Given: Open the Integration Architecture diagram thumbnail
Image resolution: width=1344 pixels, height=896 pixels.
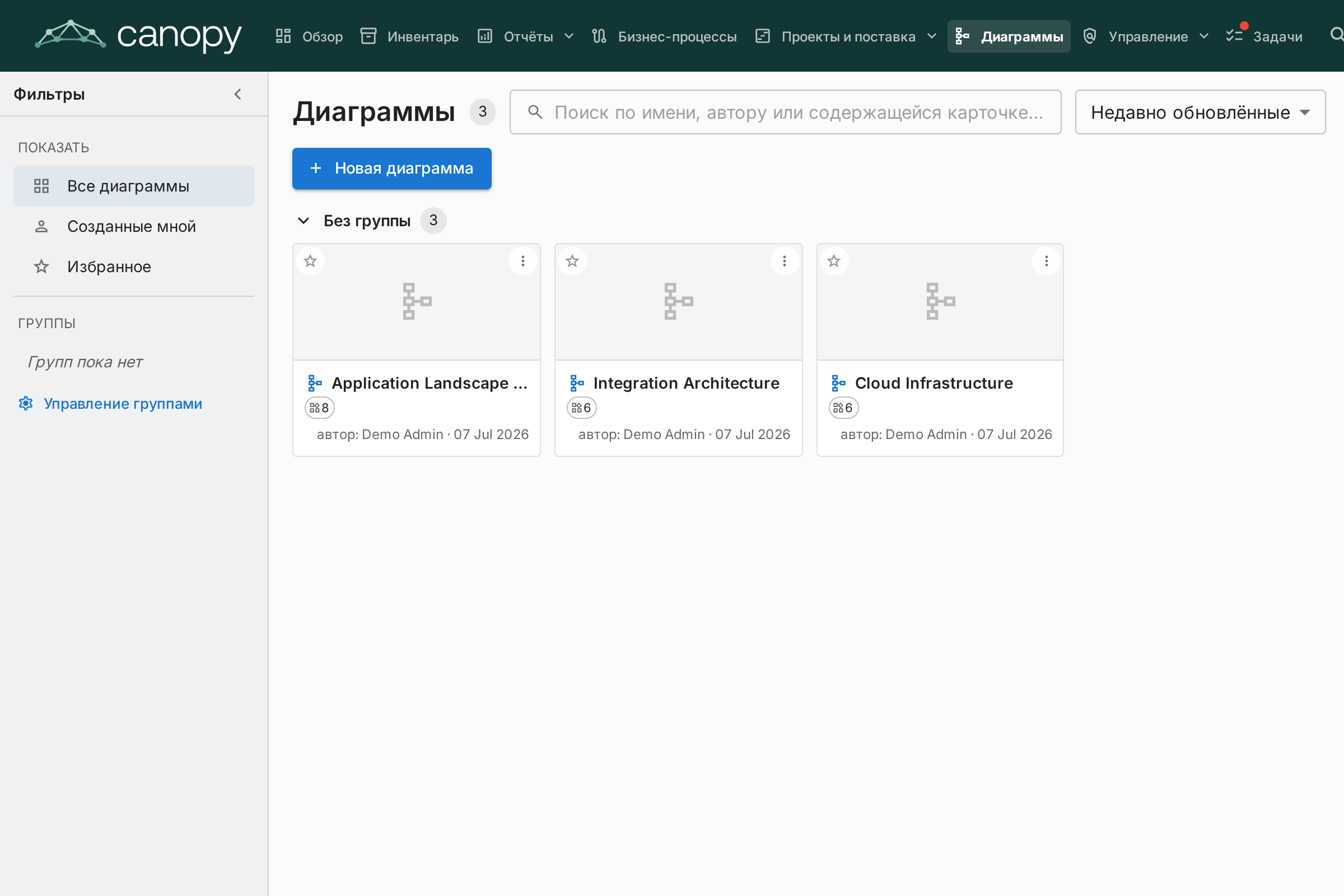Looking at the screenshot, I should pos(678,302).
